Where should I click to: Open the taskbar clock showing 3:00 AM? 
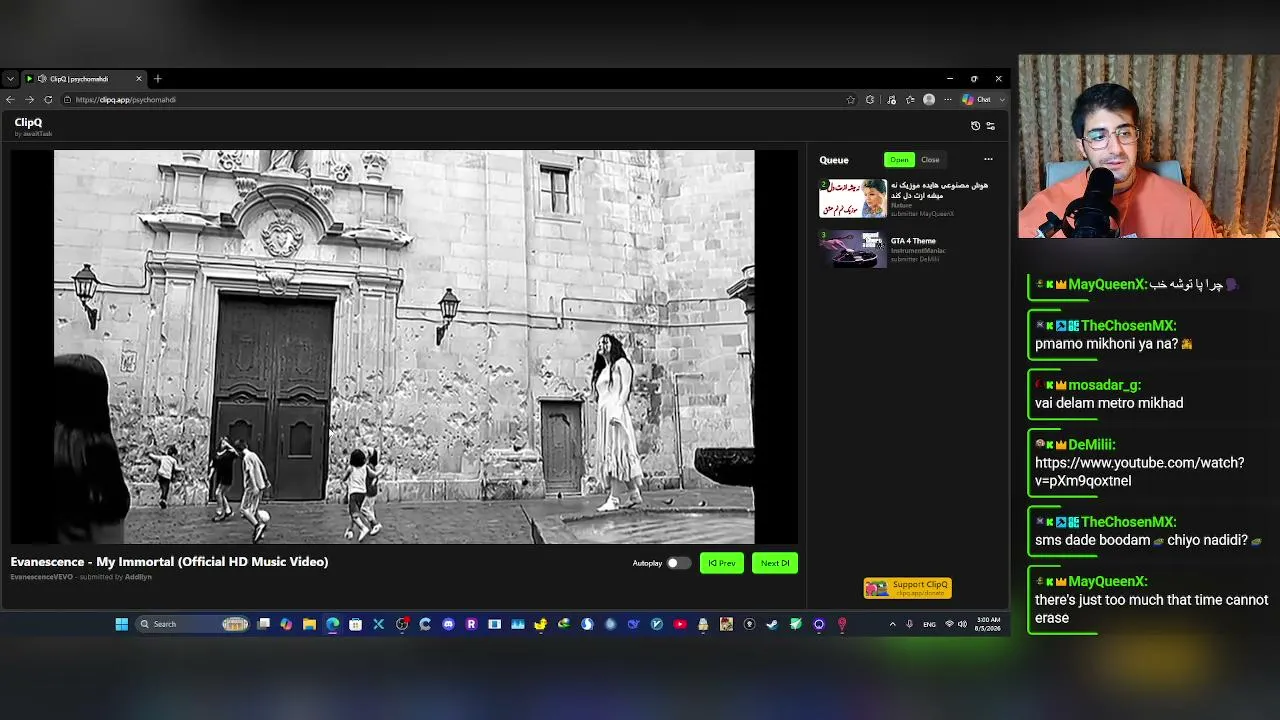[987, 624]
